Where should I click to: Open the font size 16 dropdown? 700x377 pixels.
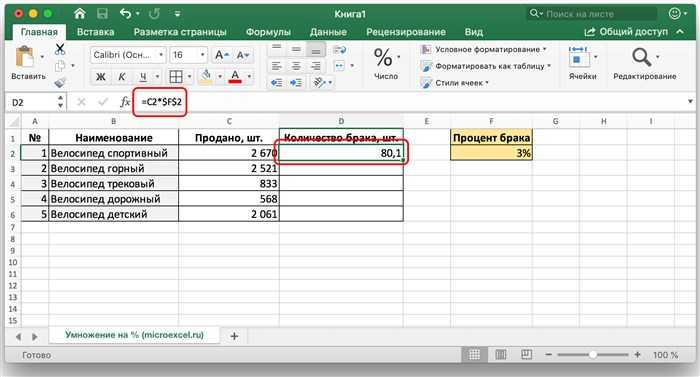point(188,55)
